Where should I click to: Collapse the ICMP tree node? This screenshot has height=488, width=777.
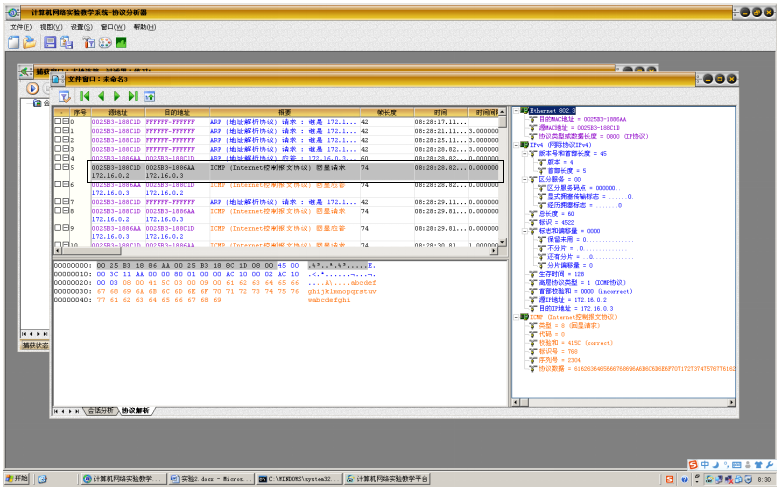click(516, 317)
